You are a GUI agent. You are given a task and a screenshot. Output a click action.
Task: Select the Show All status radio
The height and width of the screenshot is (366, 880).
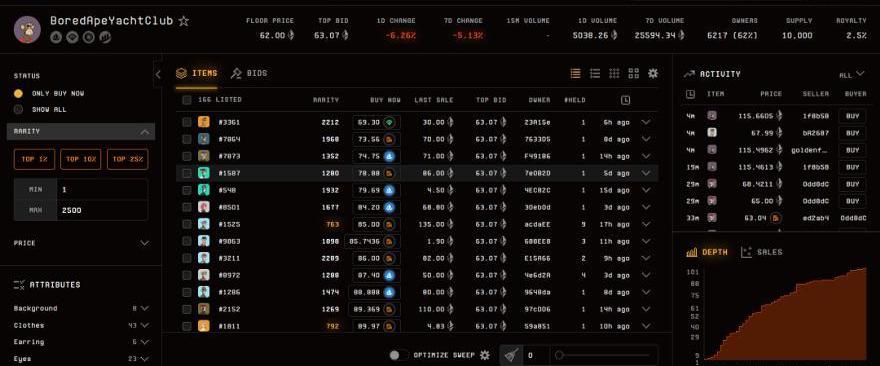coord(19,109)
